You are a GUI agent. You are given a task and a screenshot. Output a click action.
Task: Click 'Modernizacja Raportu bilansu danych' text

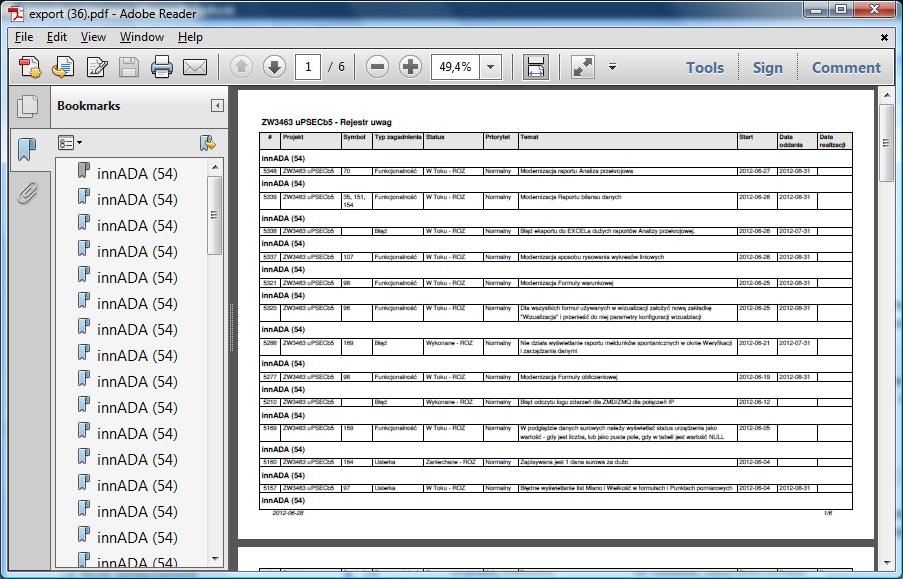click(571, 197)
